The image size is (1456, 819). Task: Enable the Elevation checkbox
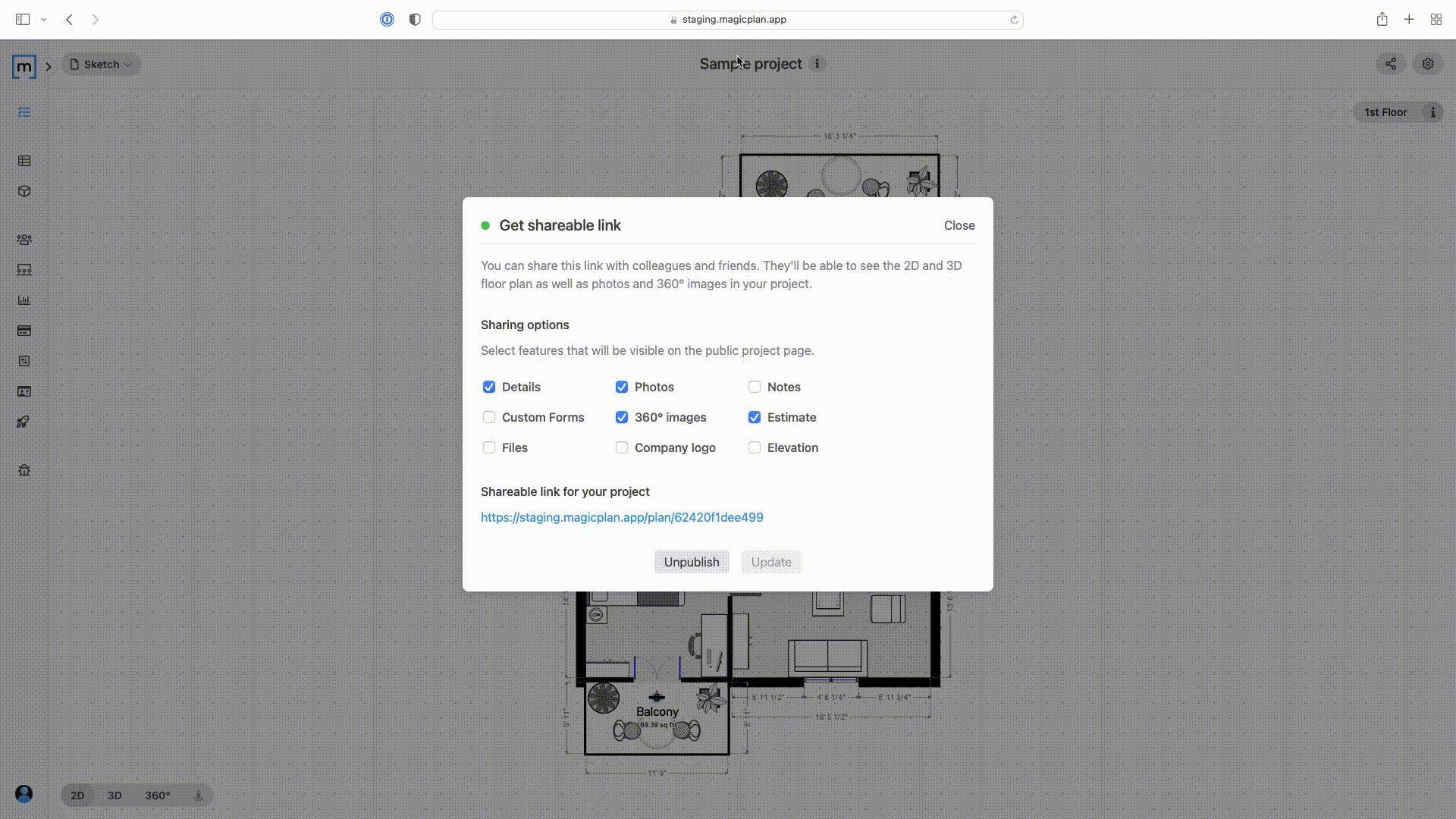[755, 447]
